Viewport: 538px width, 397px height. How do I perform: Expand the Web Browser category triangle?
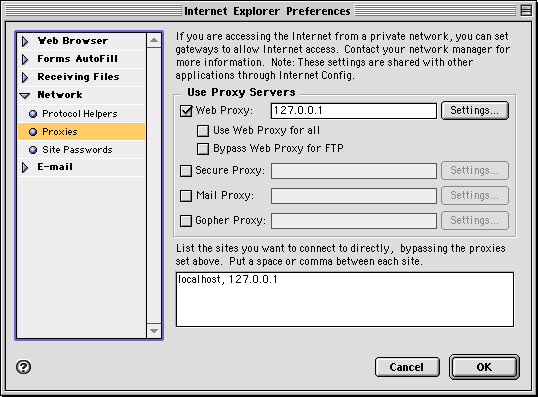point(25,41)
